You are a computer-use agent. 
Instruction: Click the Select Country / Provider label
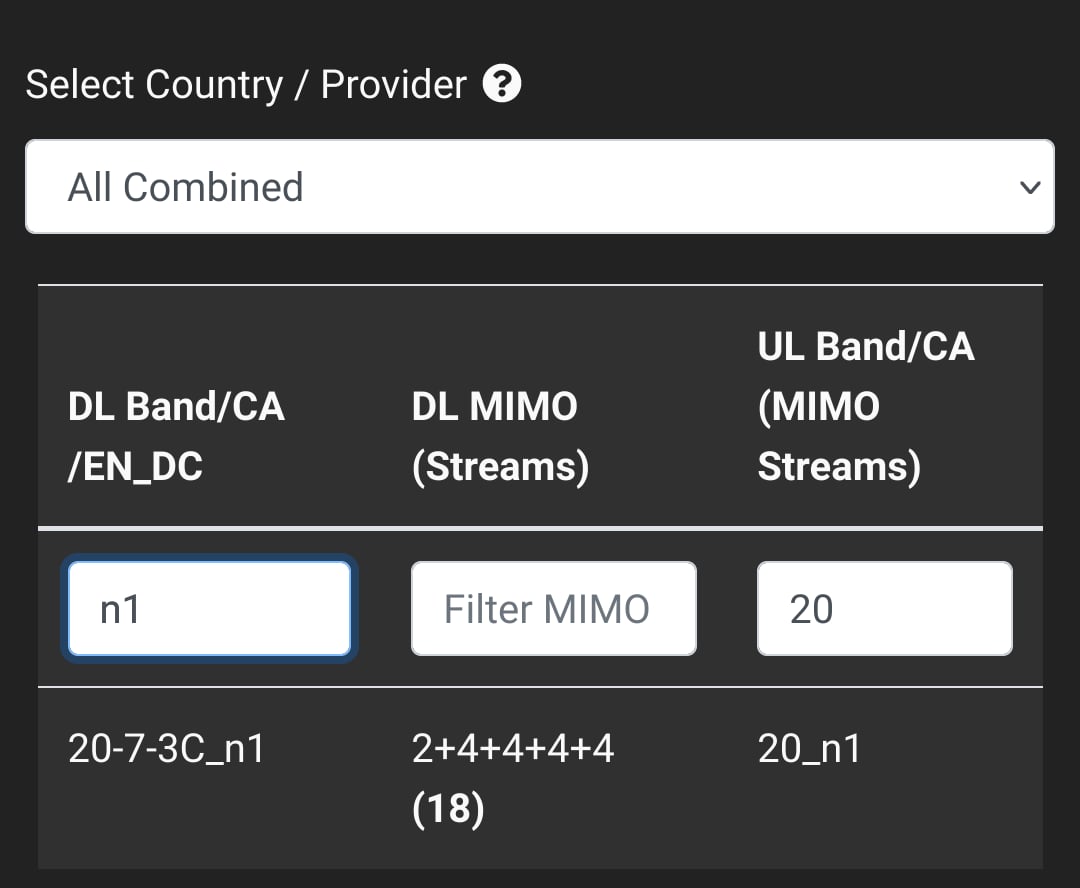[246, 85]
